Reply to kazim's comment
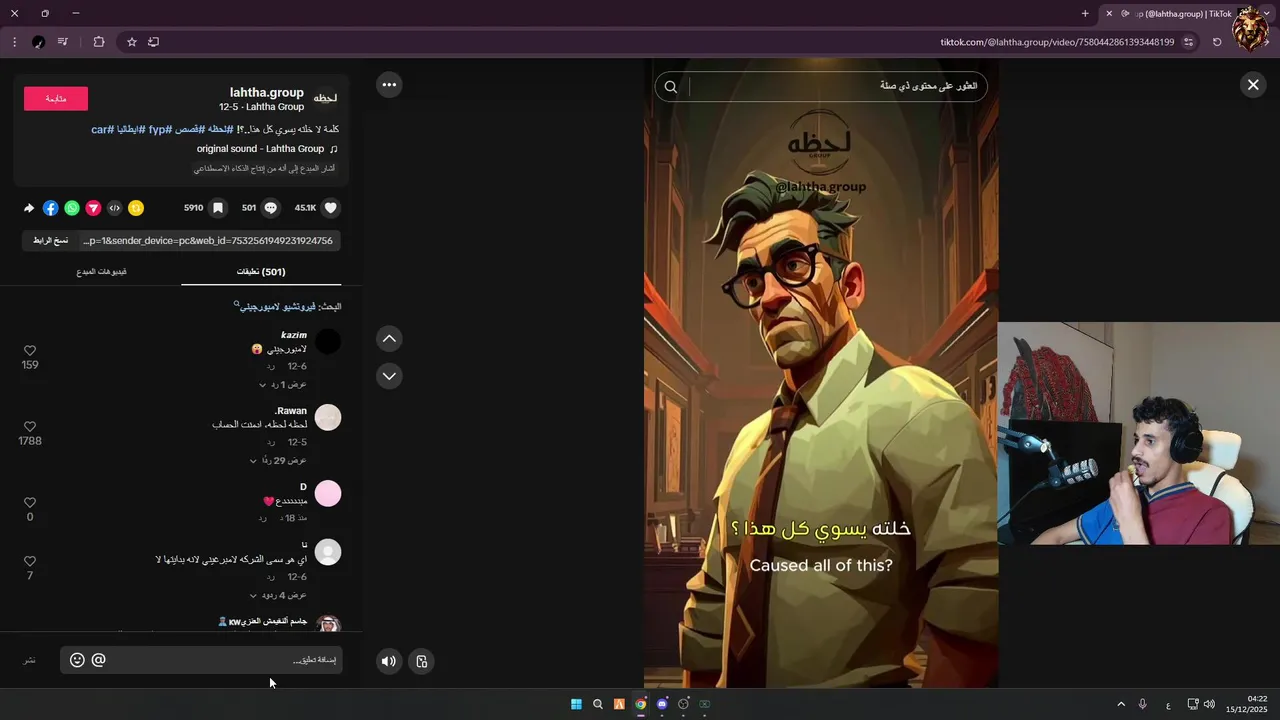 coord(271,367)
